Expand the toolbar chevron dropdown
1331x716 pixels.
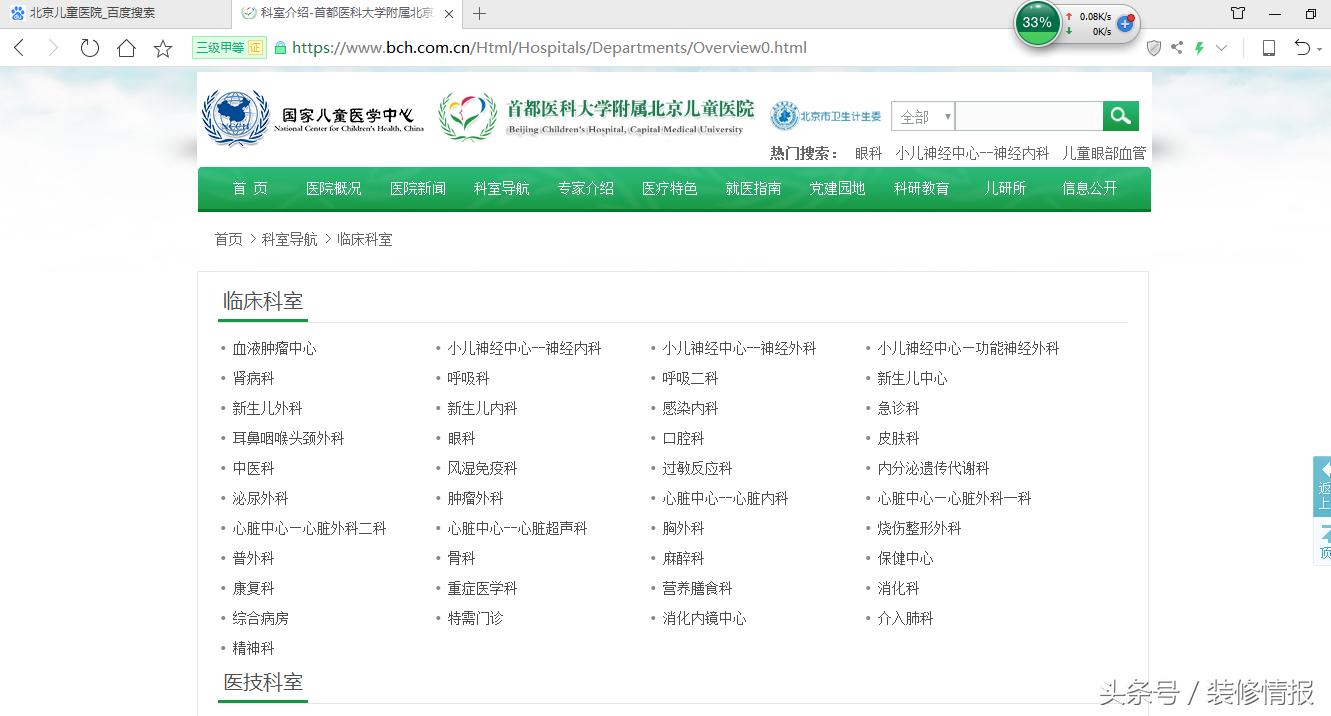click(1219, 47)
